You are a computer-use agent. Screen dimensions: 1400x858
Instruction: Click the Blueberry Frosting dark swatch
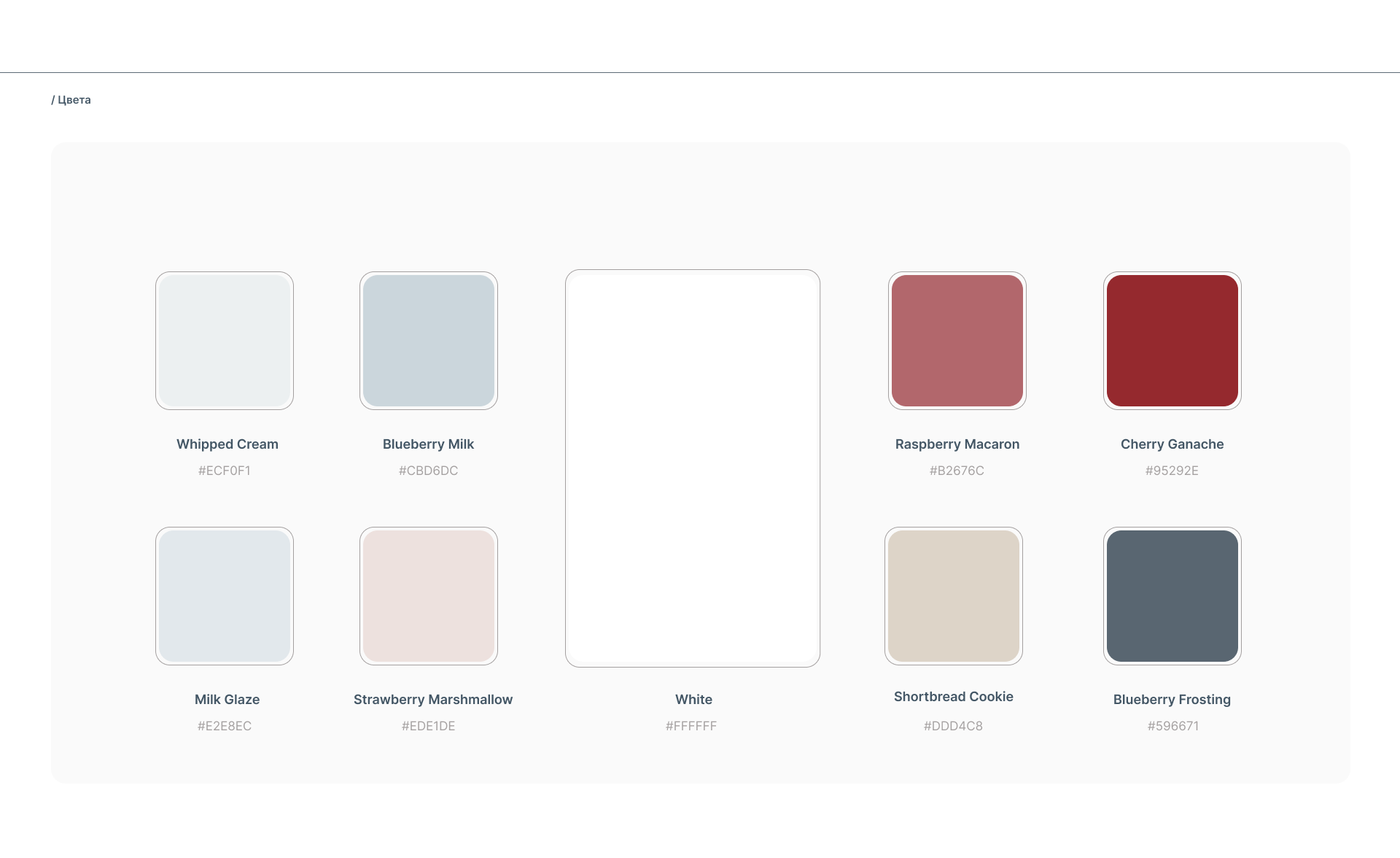click(1172, 596)
